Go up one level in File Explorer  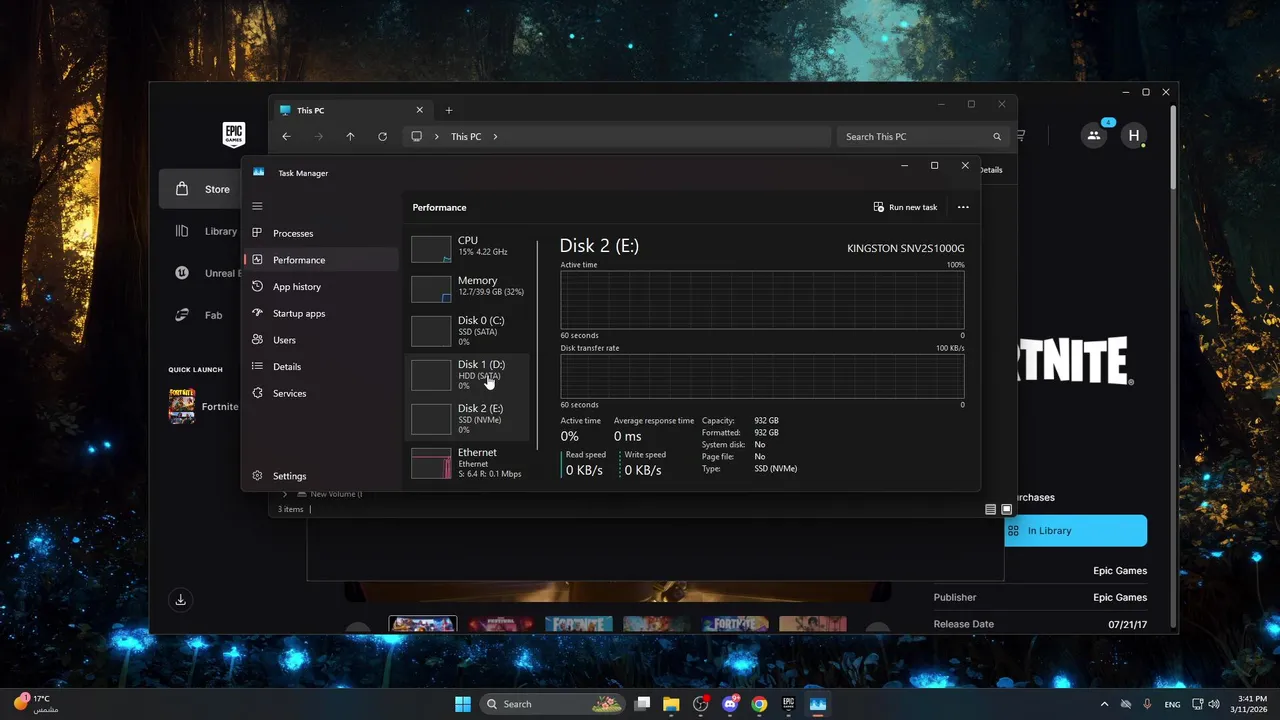click(350, 137)
